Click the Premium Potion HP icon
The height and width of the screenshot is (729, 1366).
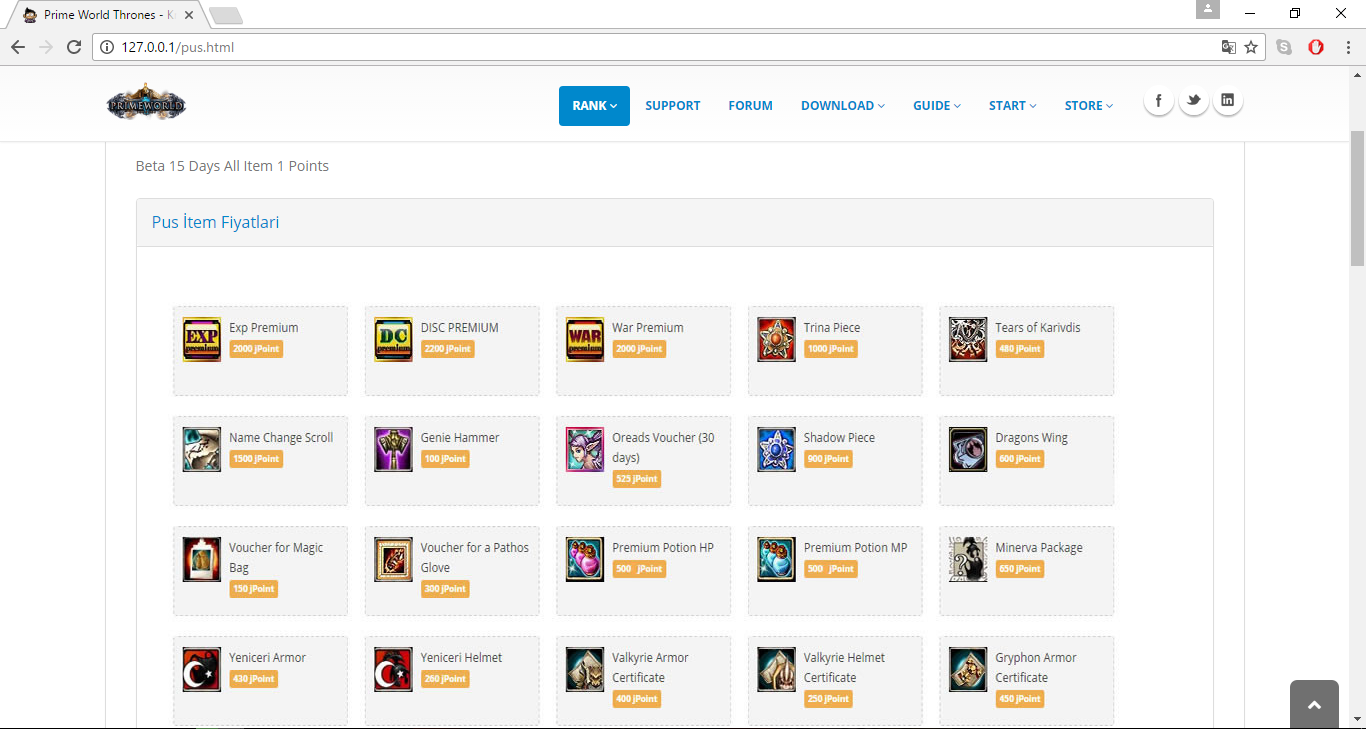585,559
